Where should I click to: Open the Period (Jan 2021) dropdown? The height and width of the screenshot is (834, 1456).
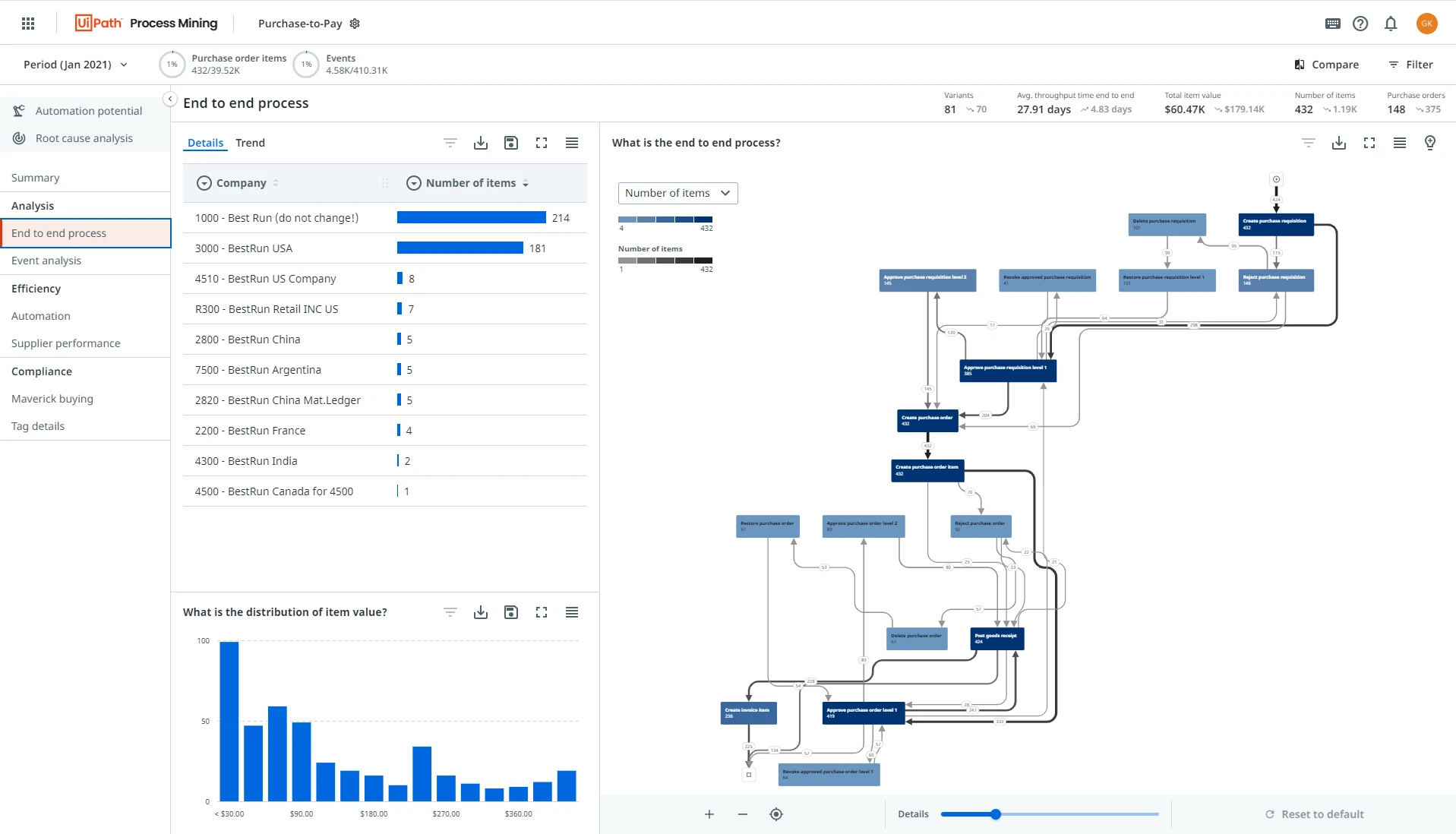pos(75,65)
